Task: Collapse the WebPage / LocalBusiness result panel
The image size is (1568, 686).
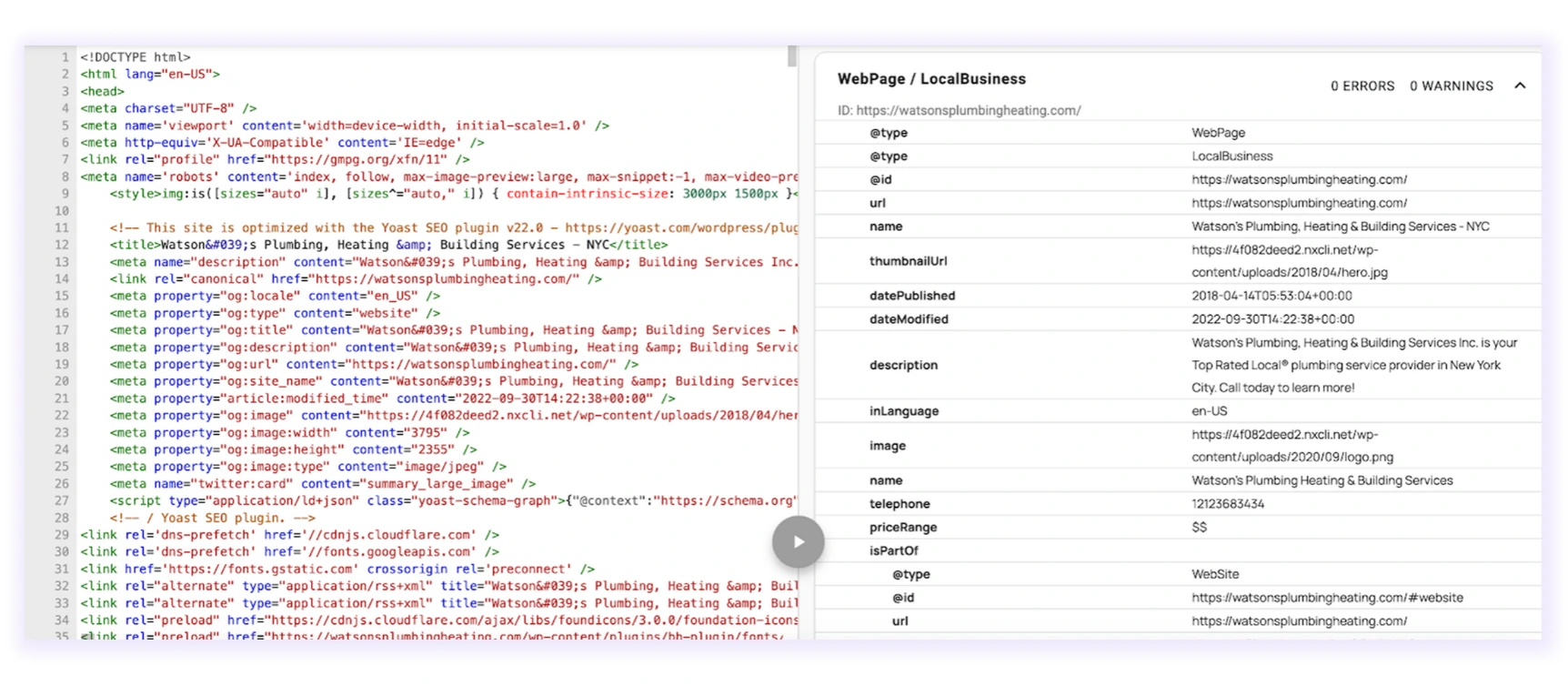Action: 1520,86
